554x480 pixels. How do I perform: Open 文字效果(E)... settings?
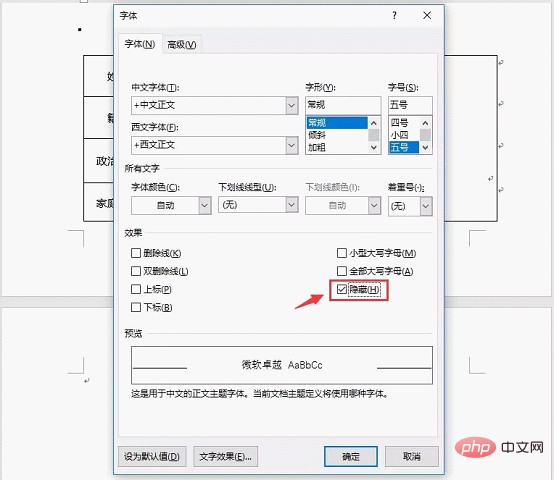click(225, 456)
